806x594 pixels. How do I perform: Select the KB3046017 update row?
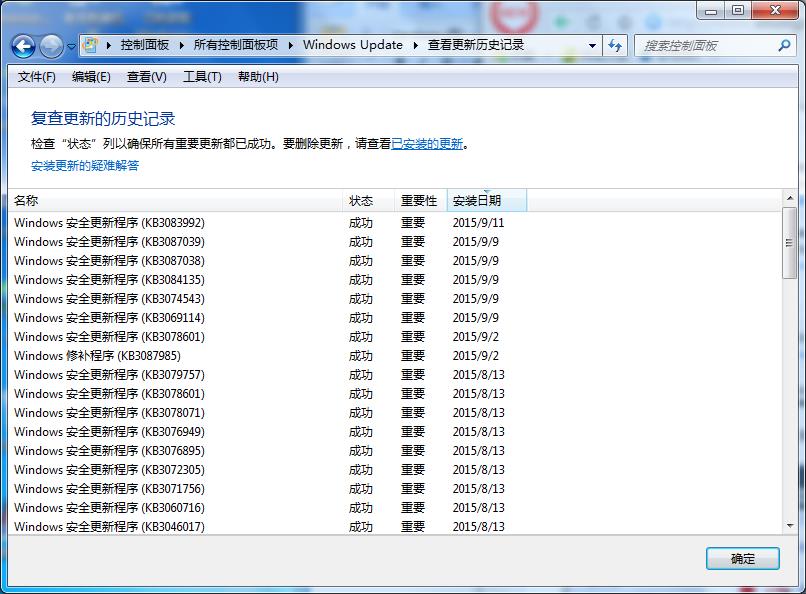tap(394, 527)
